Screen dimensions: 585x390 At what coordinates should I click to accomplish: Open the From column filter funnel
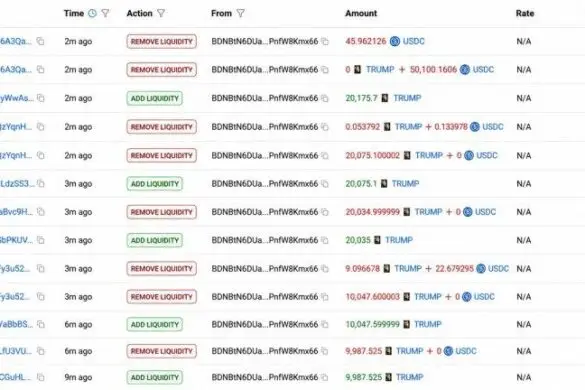click(x=241, y=13)
